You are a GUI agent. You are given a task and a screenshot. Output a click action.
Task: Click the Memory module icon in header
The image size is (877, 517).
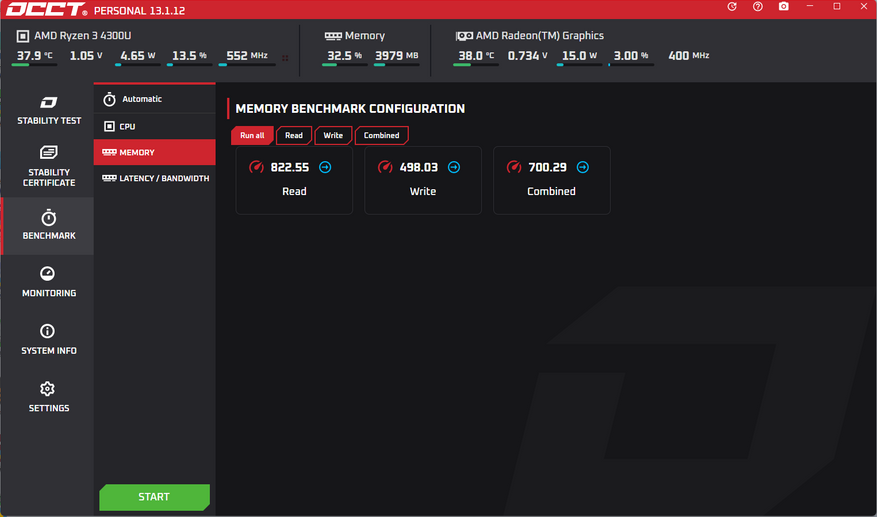coord(333,36)
